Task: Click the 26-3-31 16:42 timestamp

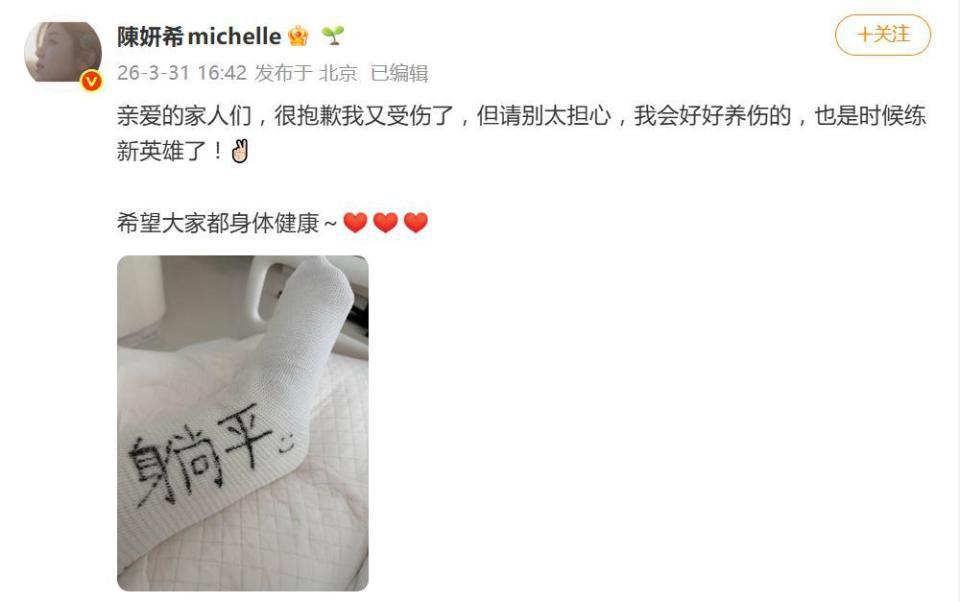Action: tap(182, 73)
